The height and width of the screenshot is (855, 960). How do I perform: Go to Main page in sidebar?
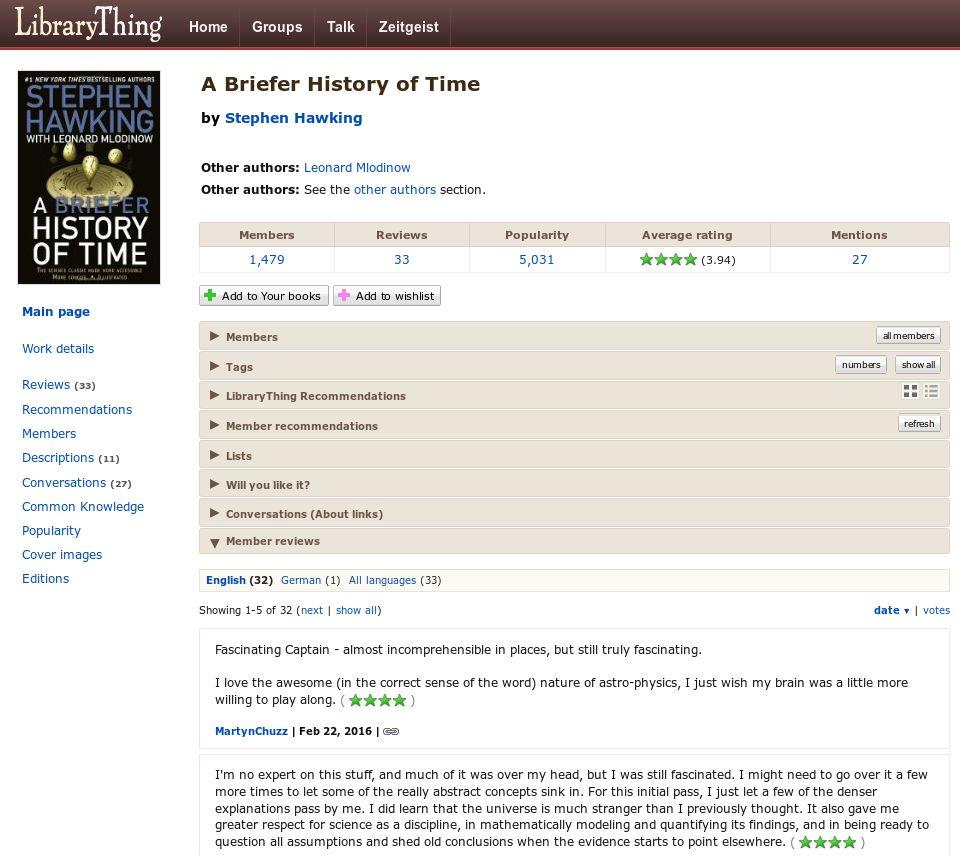[x=56, y=312]
